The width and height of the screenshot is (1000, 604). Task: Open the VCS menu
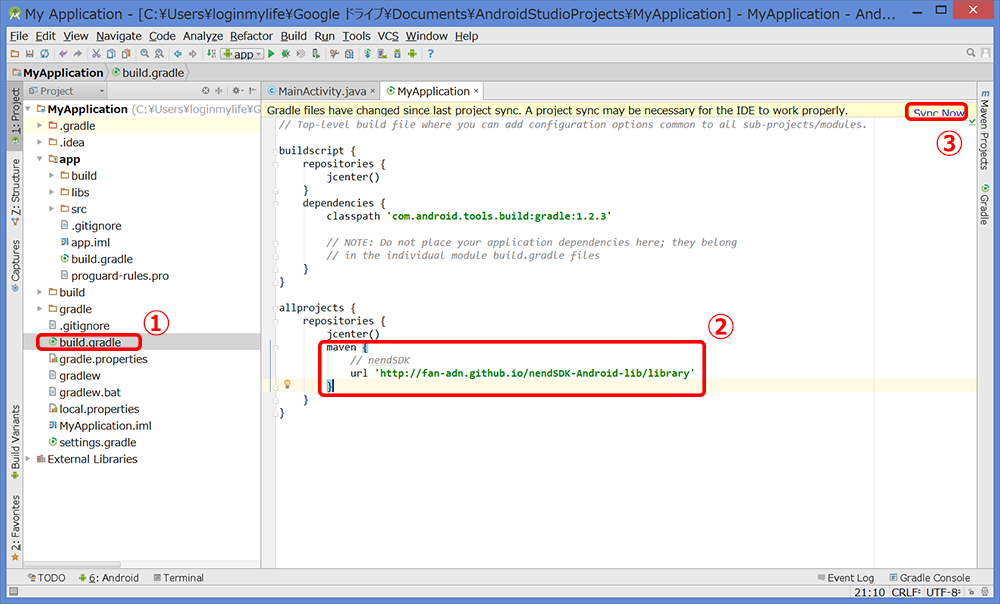click(388, 36)
